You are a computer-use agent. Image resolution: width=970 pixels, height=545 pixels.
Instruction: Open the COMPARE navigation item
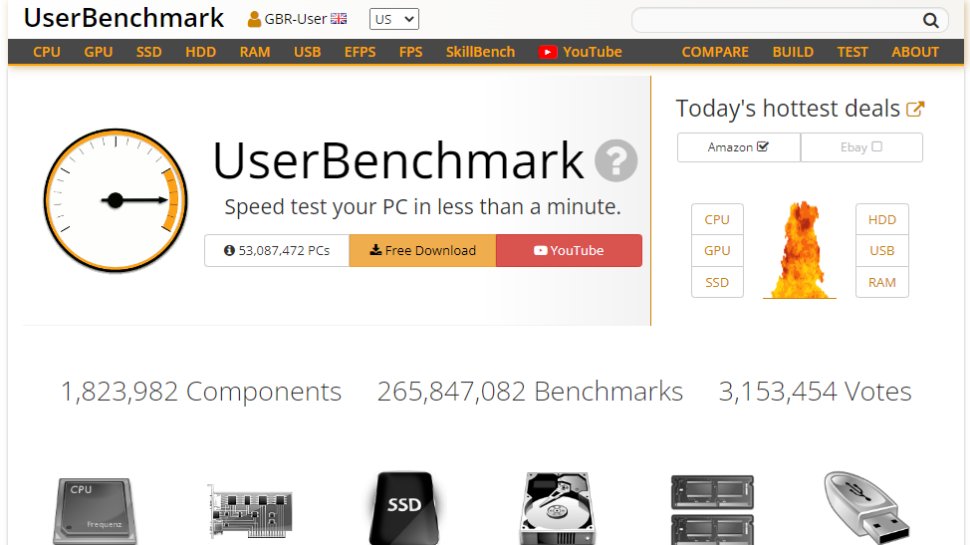(715, 52)
